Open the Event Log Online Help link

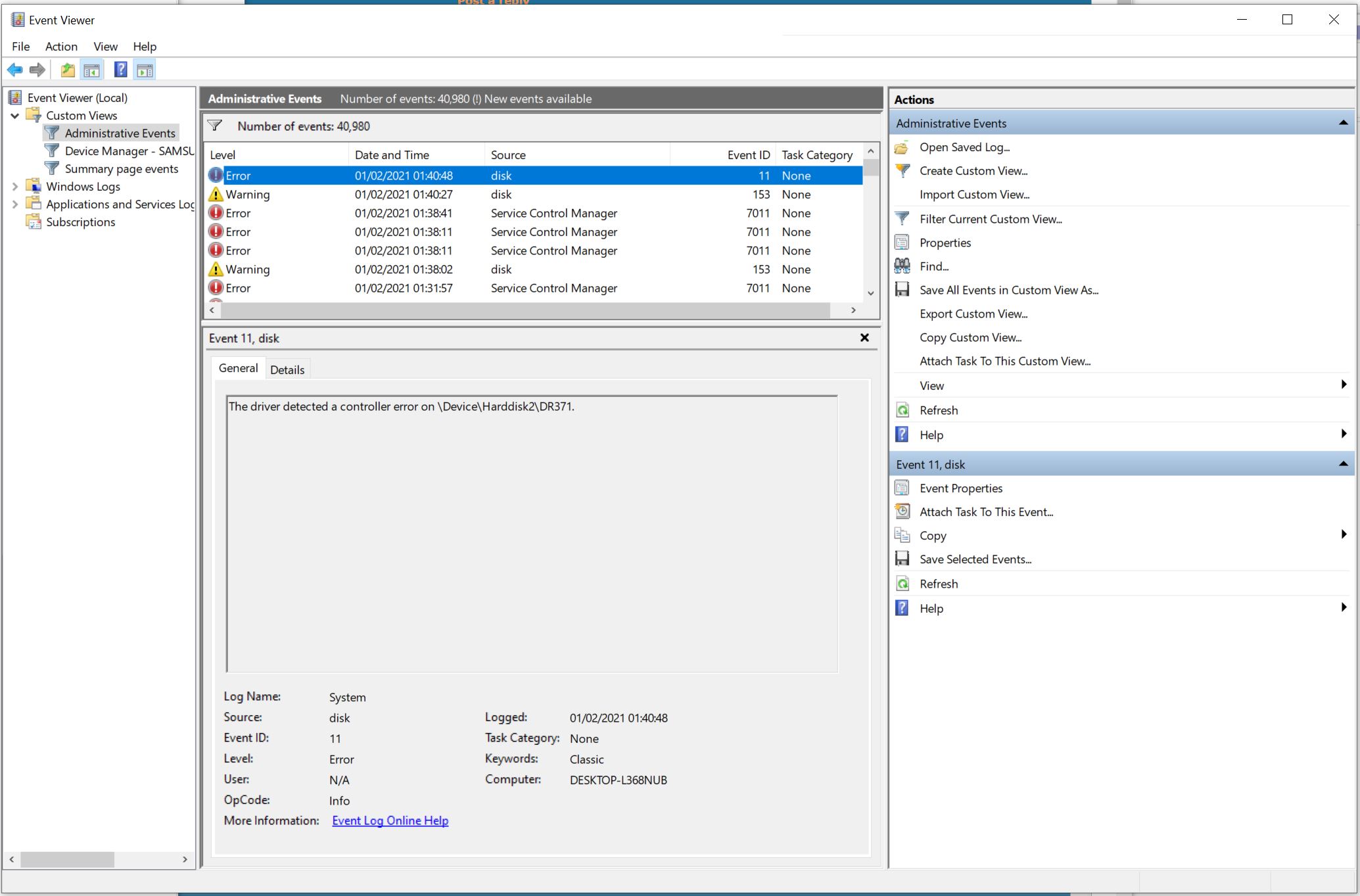click(x=390, y=820)
